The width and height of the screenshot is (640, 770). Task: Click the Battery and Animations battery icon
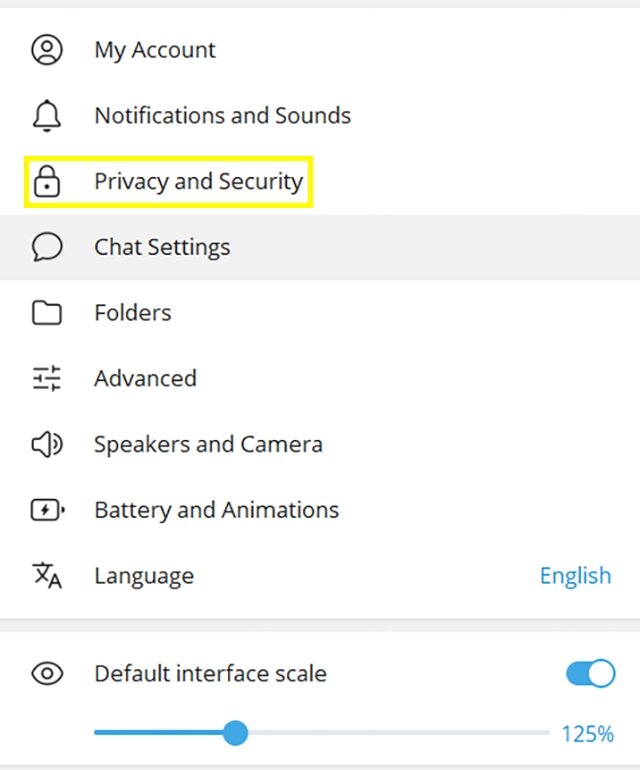pos(47,510)
